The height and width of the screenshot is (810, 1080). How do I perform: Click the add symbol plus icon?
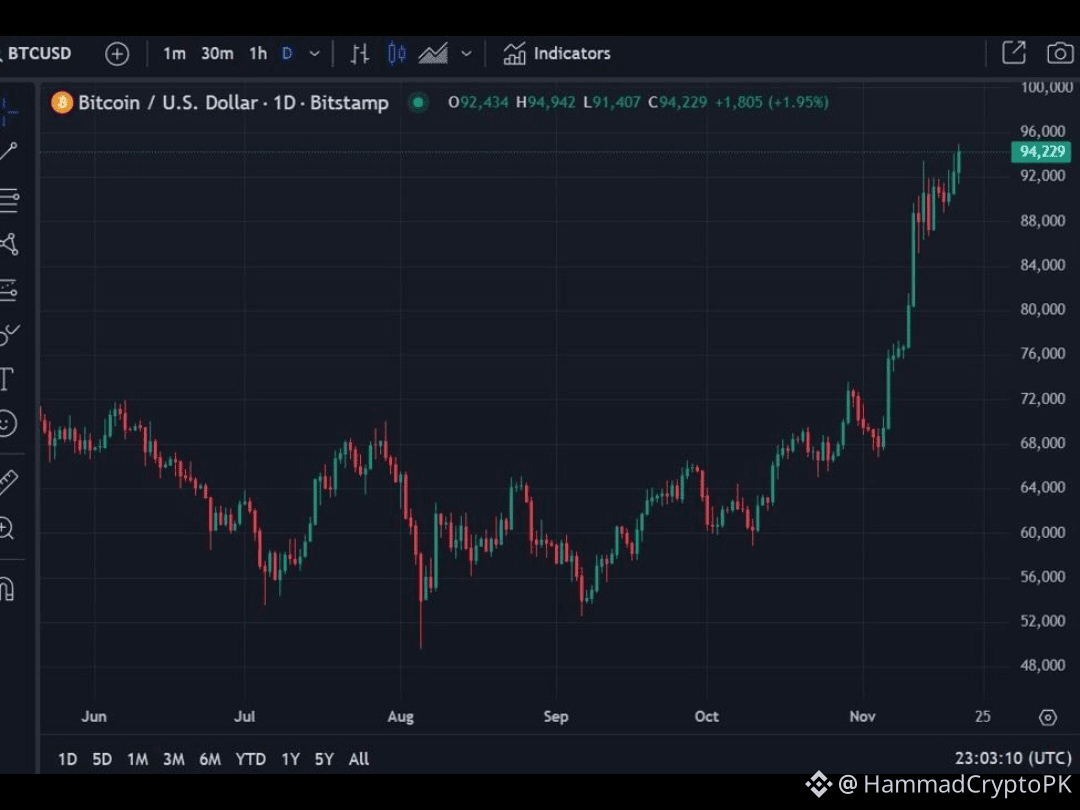tap(117, 54)
